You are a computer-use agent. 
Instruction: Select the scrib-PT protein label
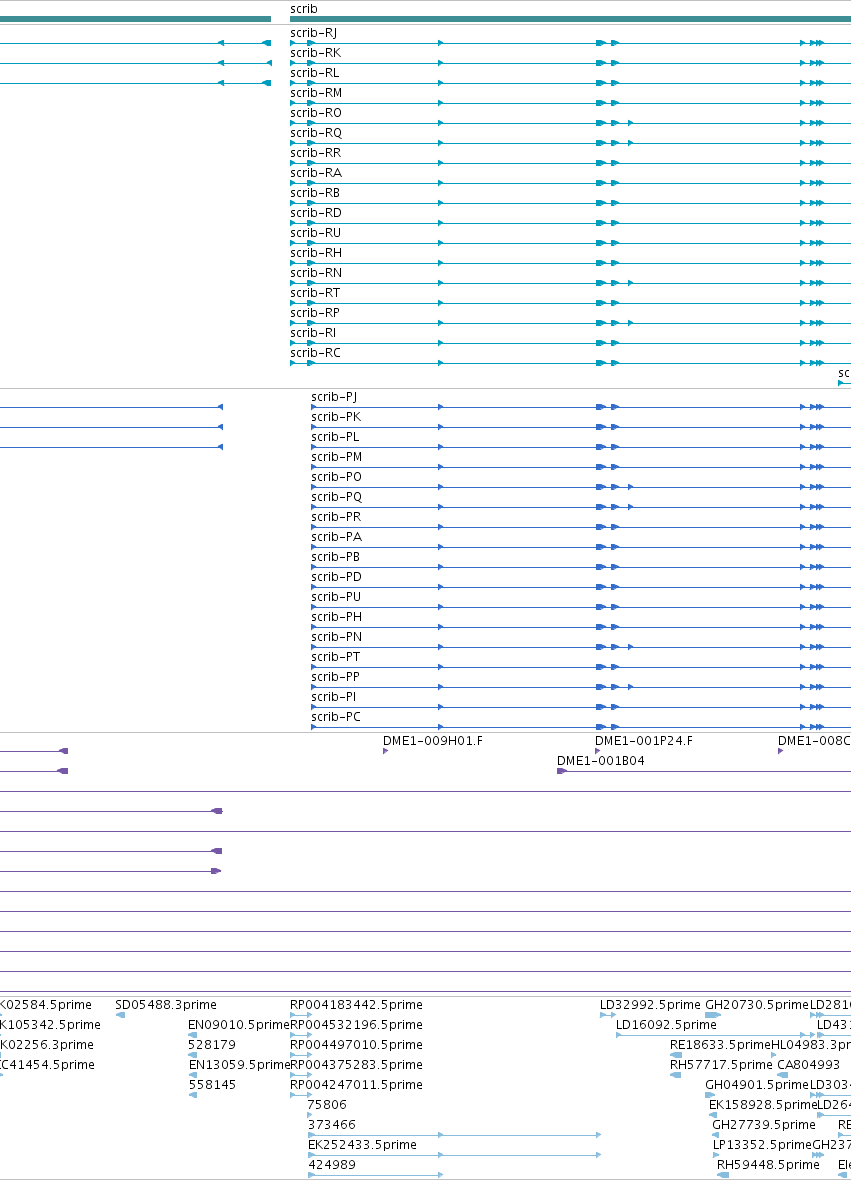coord(336,657)
